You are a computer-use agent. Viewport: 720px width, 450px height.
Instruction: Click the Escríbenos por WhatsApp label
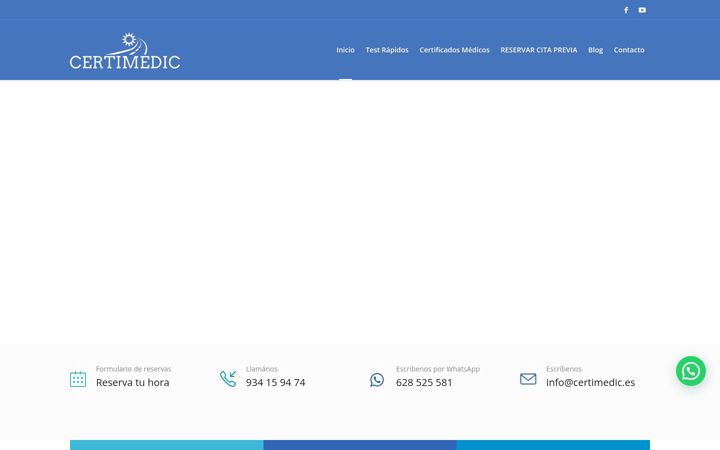coord(438,369)
